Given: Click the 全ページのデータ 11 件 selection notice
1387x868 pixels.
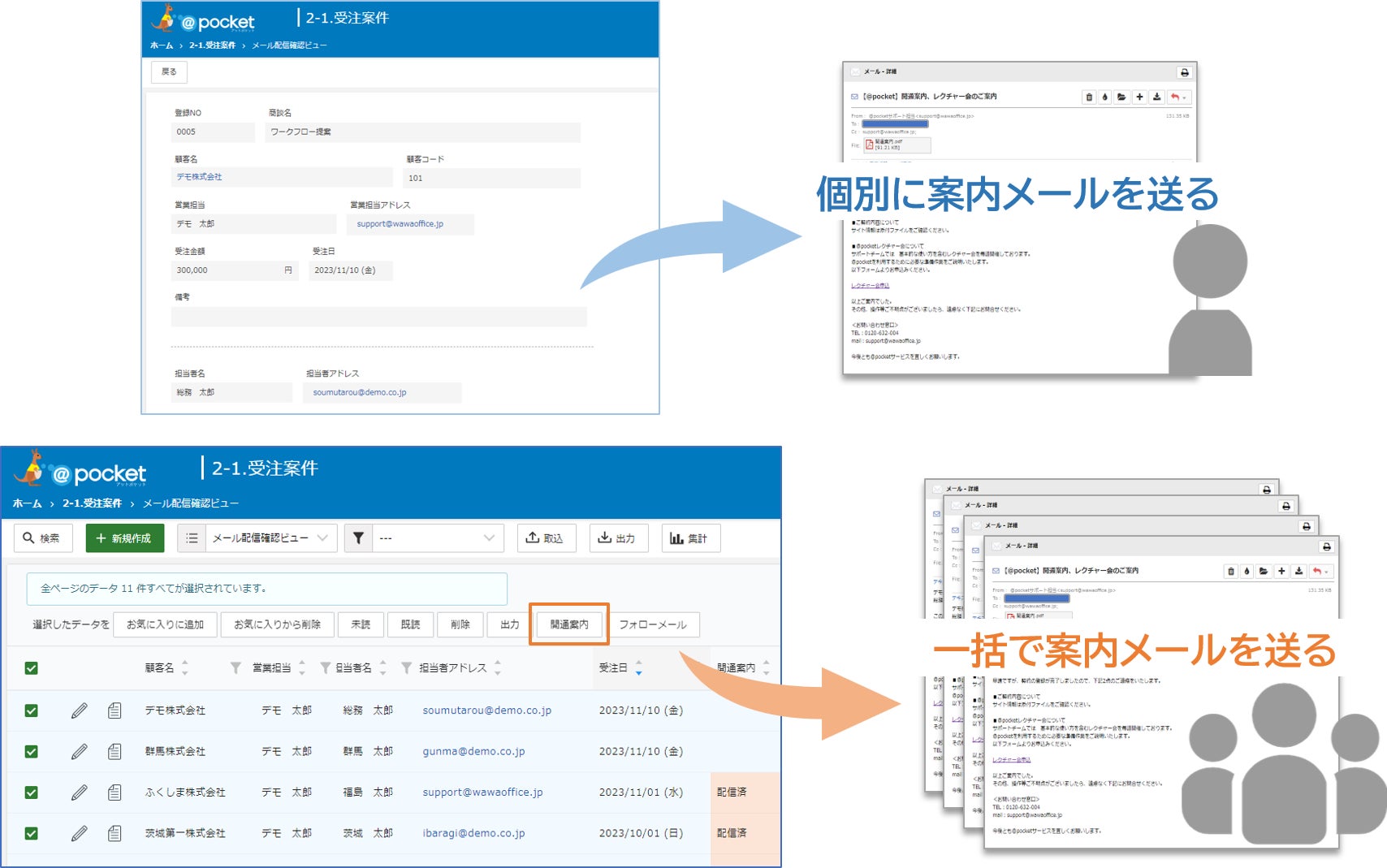Looking at the screenshot, I should pyautogui.click(x=267, y=589).
